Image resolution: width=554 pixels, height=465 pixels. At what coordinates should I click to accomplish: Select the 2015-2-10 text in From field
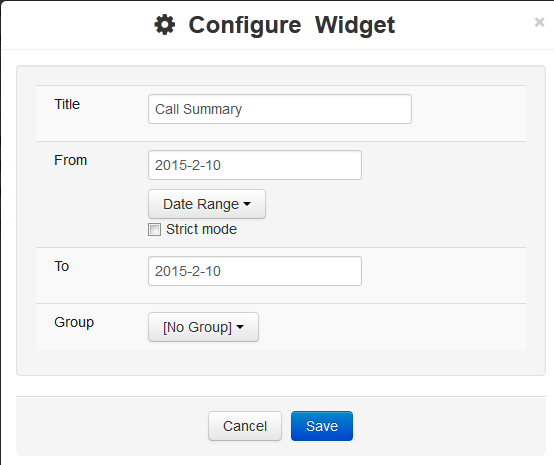pyautogui.click(x=188, y=165)
